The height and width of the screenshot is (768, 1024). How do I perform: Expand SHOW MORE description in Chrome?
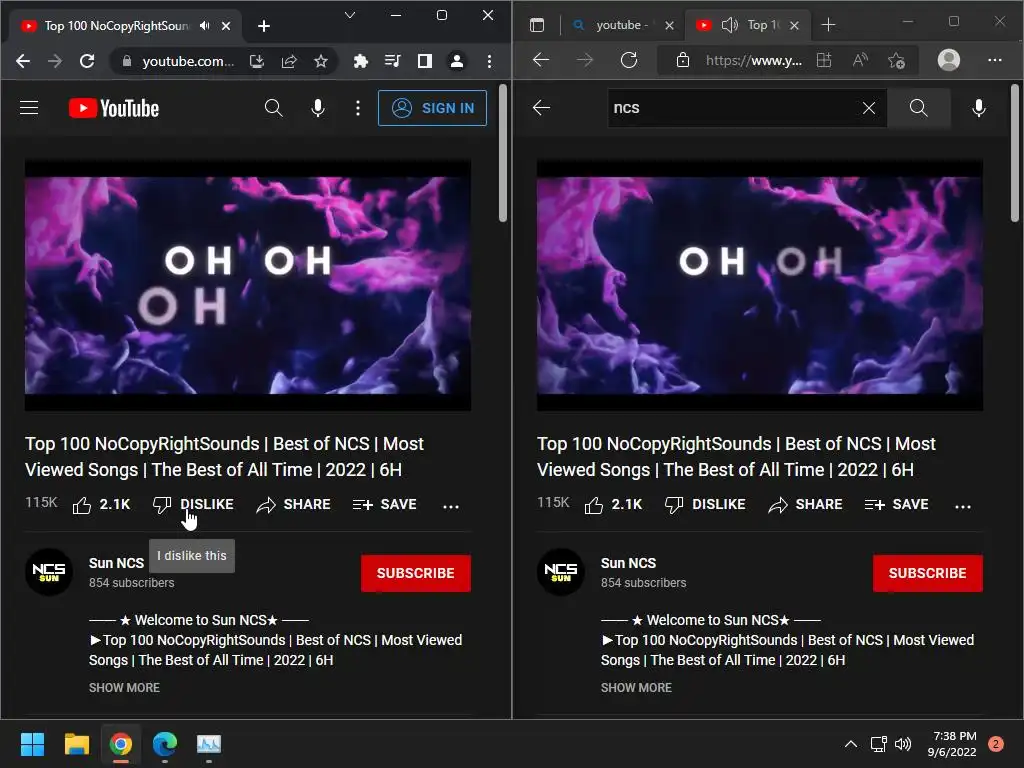coord(124,688)
